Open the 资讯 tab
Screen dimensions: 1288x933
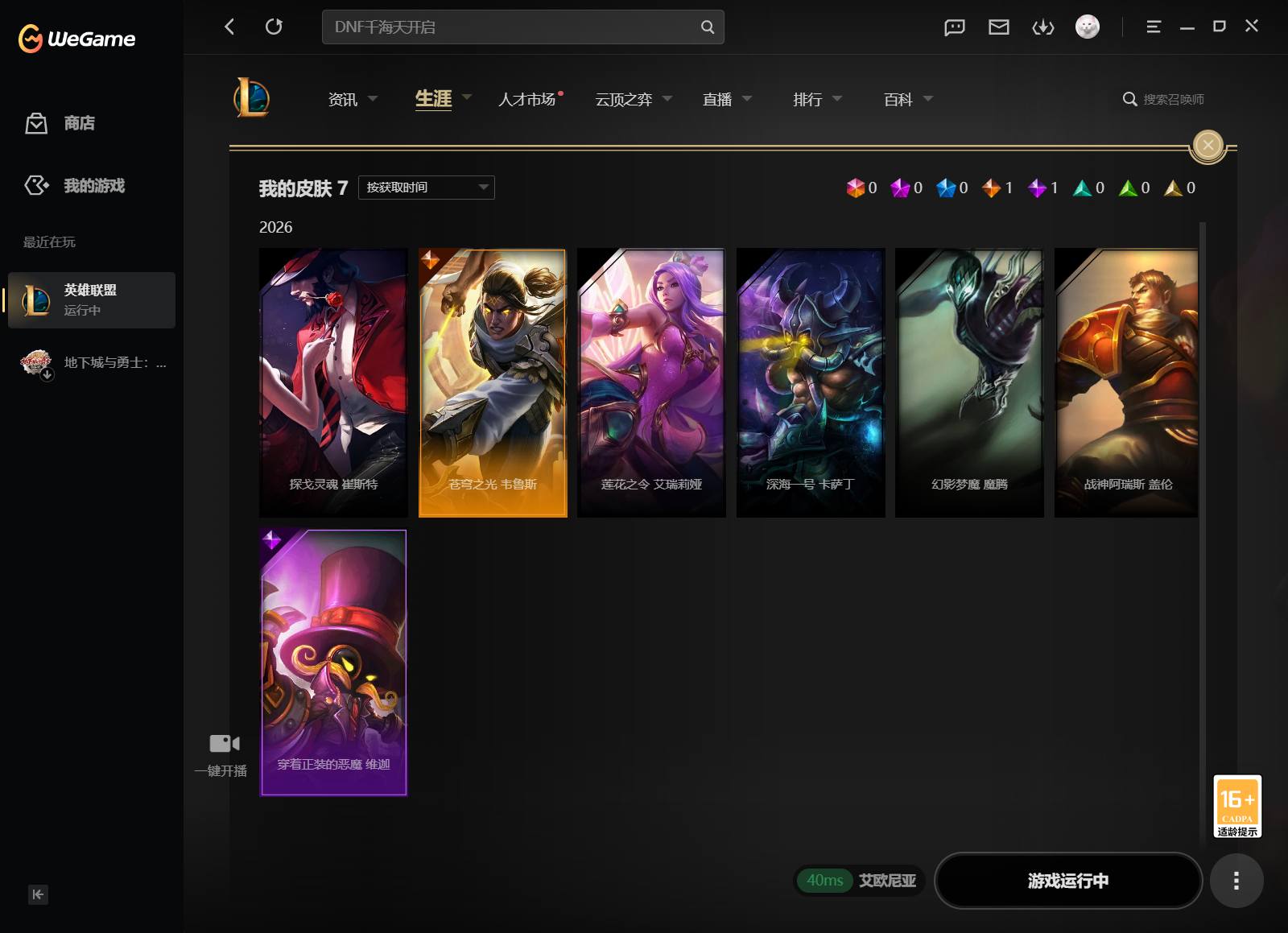(x=343, y=99)
